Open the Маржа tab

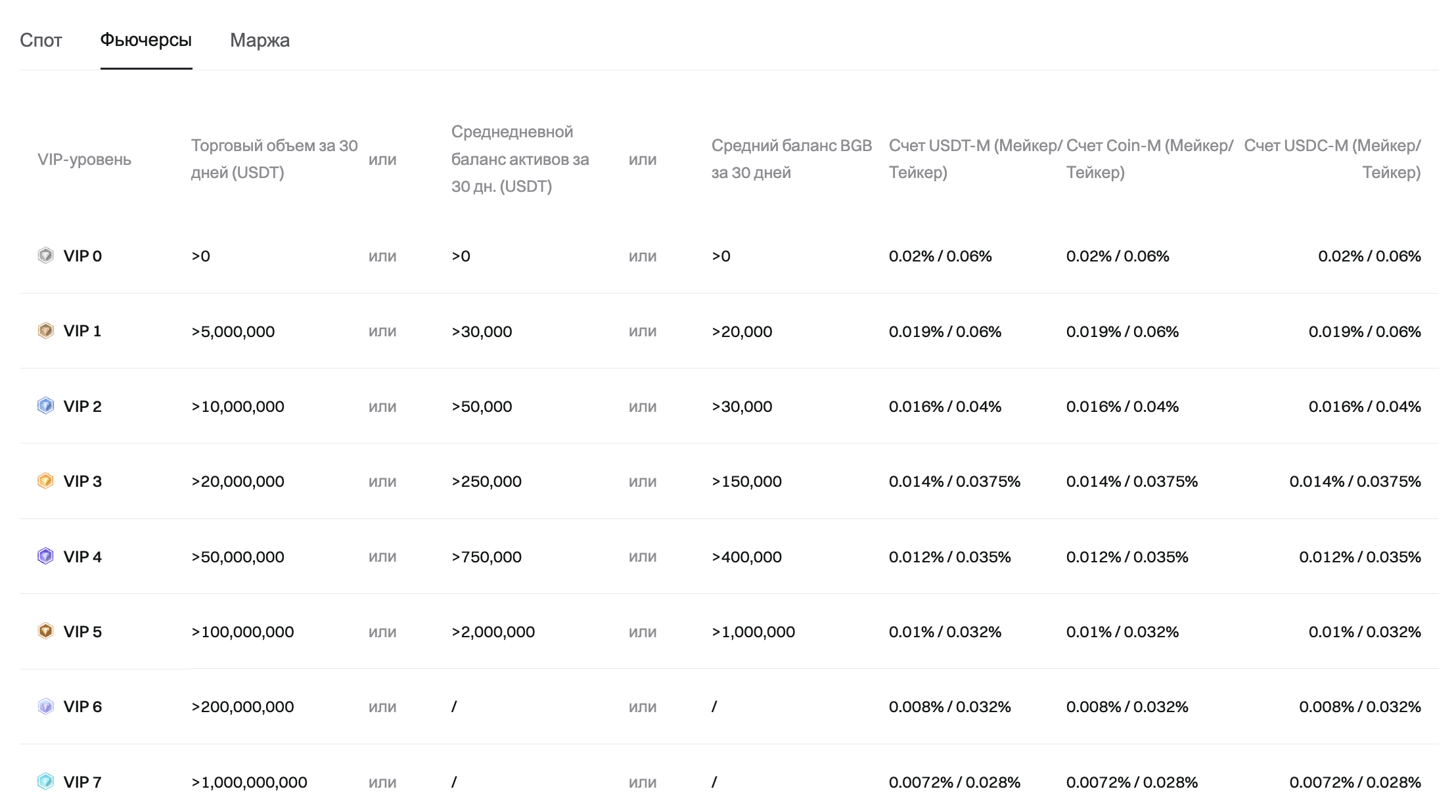(260, 40)
